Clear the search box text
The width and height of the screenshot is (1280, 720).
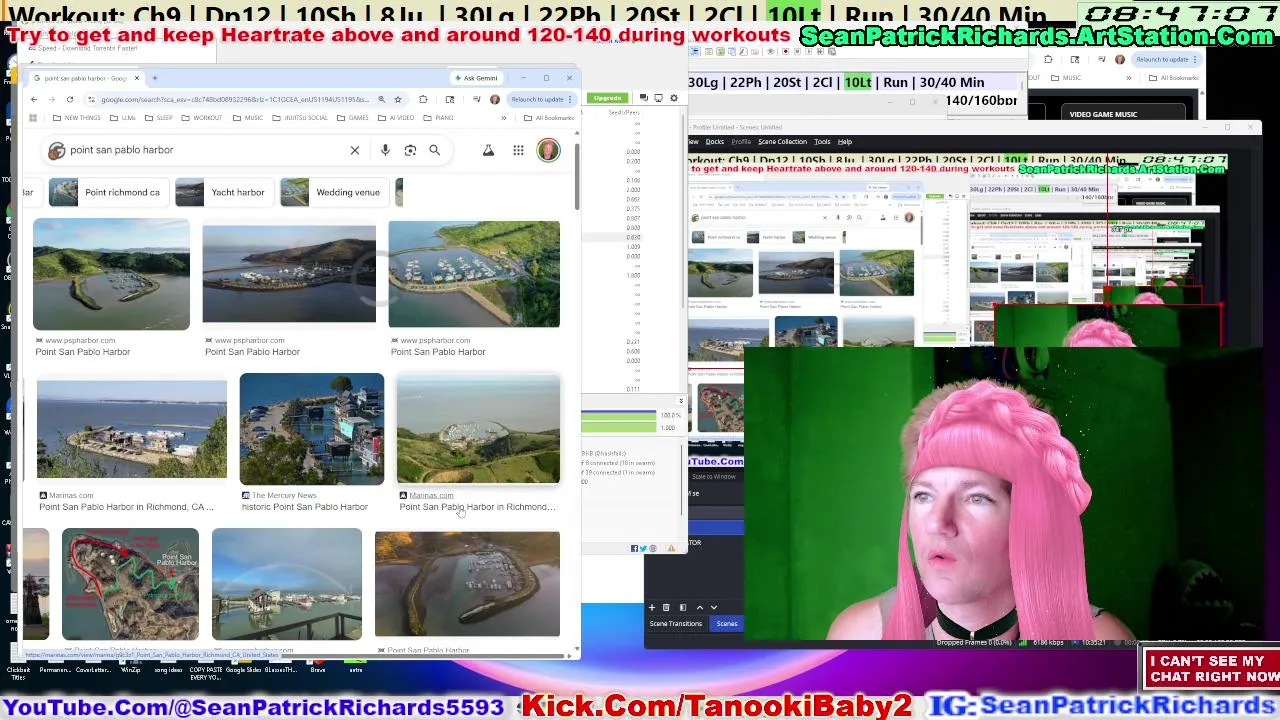354,150
